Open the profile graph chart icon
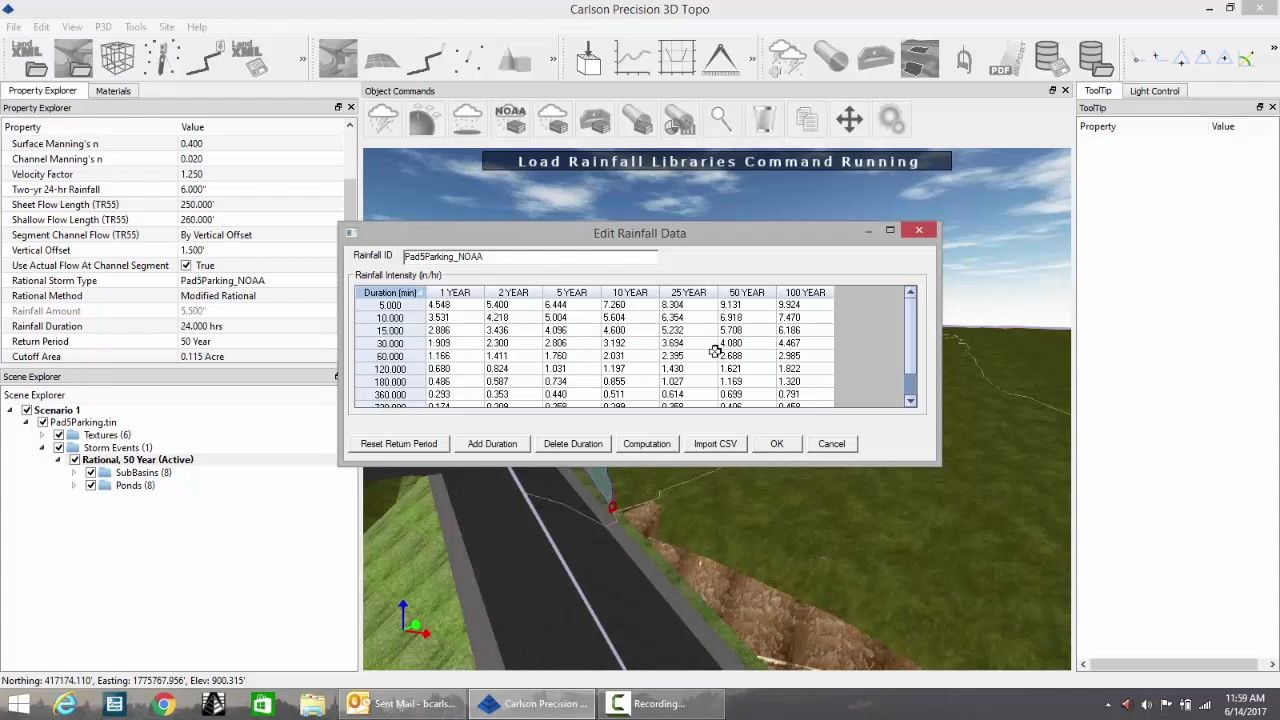Screen dimensions: 1280x720 pos(632,58)
